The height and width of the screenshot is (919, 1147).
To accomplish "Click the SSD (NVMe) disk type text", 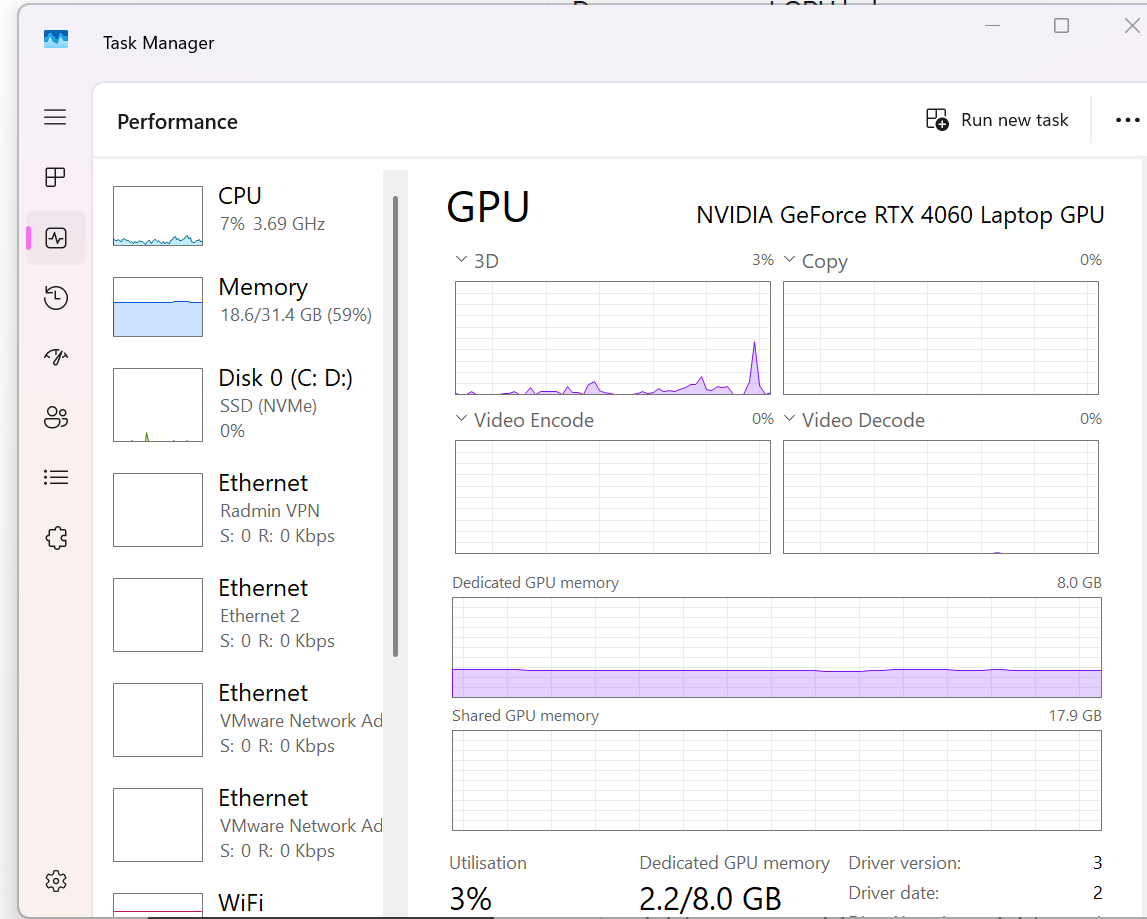I will [x=268, y=406].
